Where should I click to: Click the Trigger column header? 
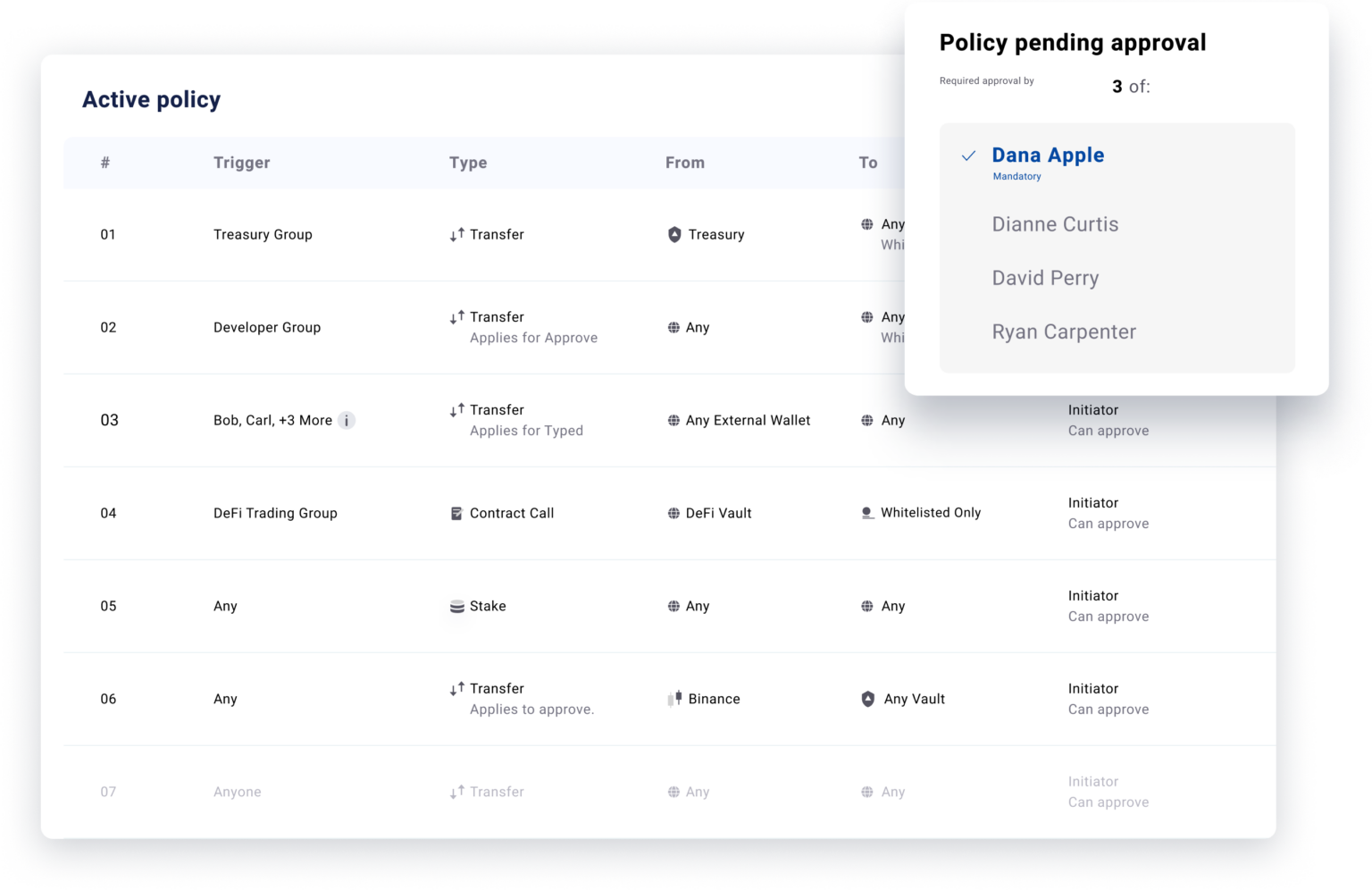pyautogui.click(x=241, y=163)
